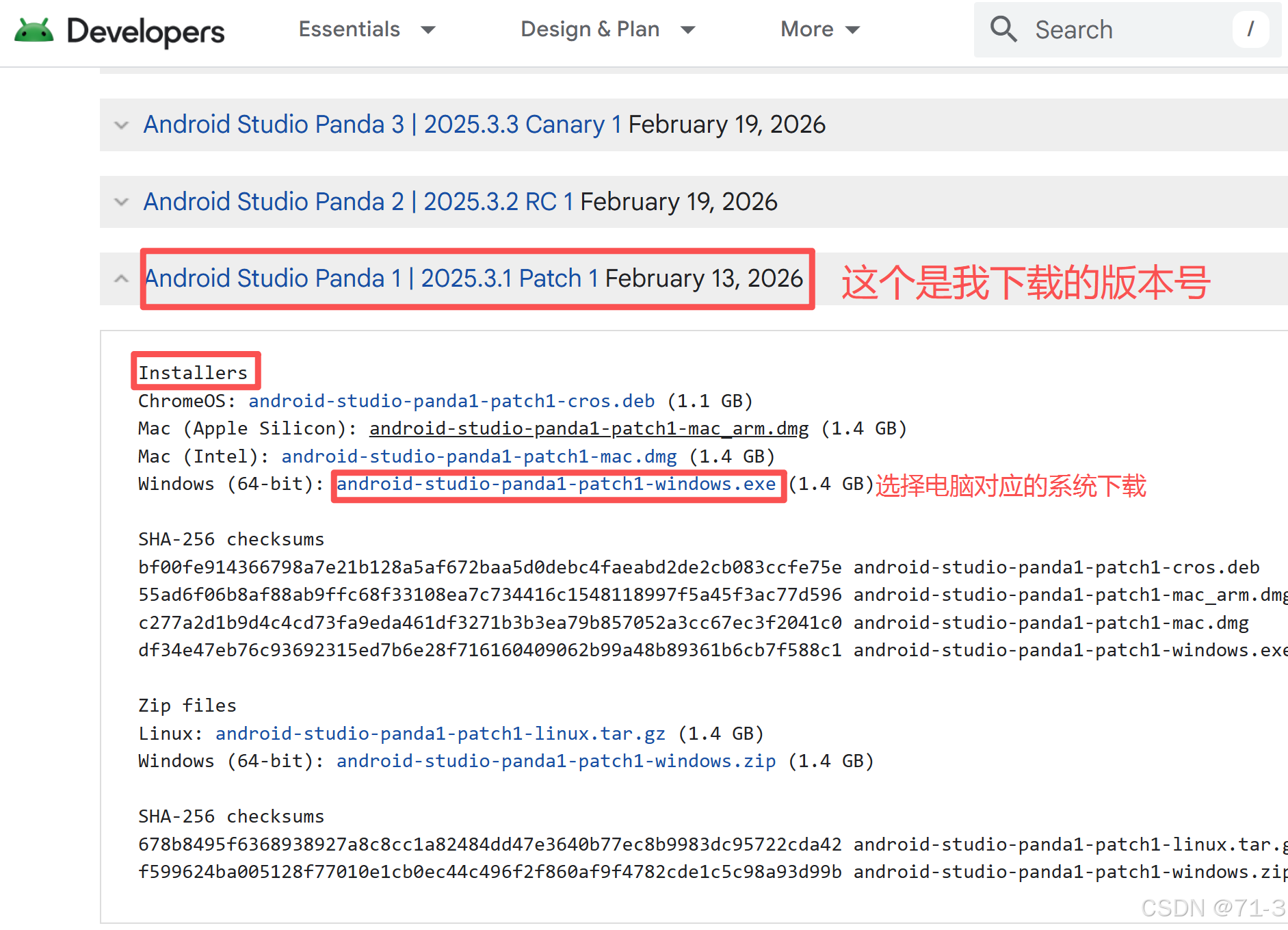Click the Essentials dropdown arrow

coord(428,30)
